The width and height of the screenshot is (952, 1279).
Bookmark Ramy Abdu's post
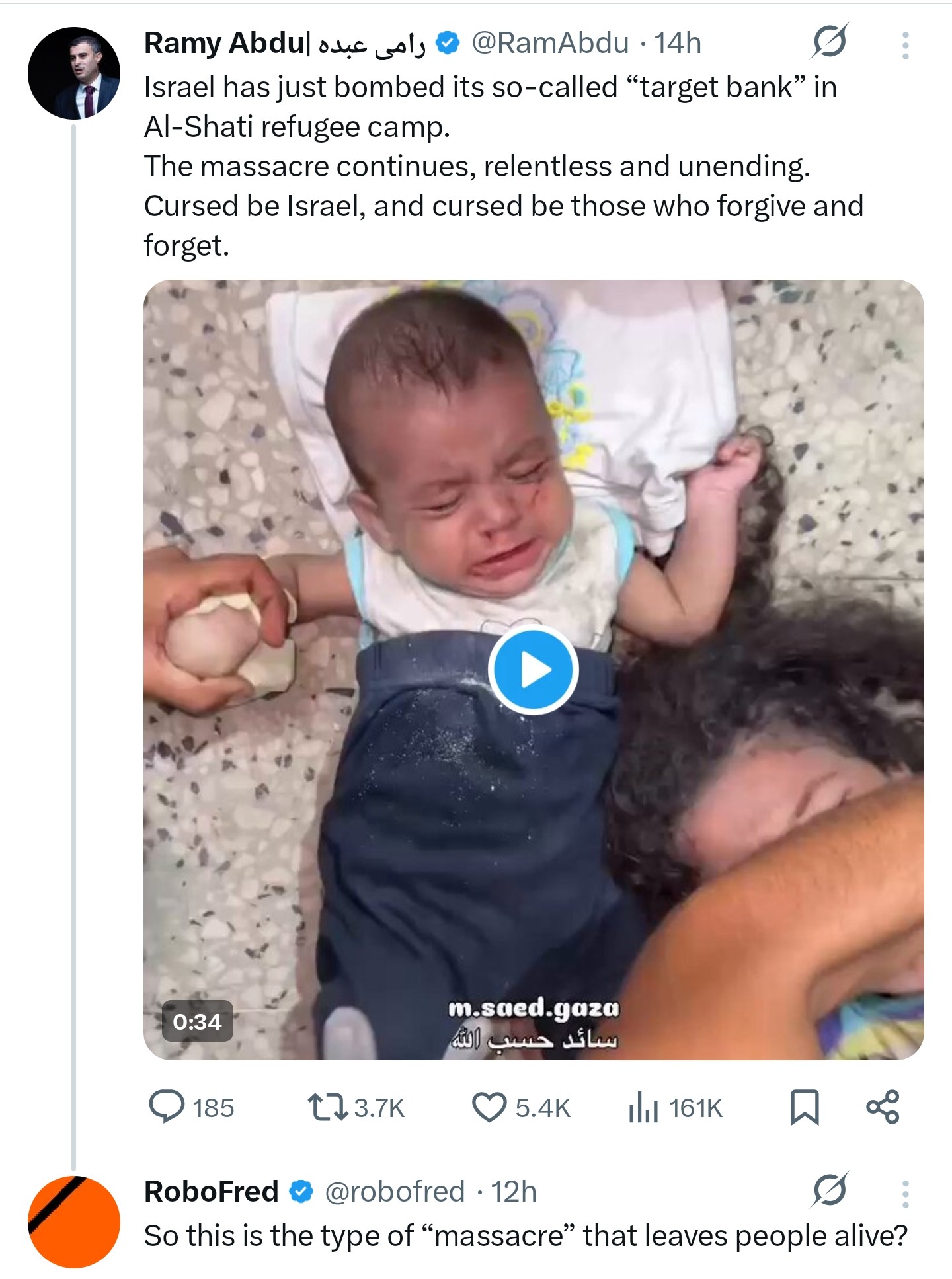coord(805,1108)
